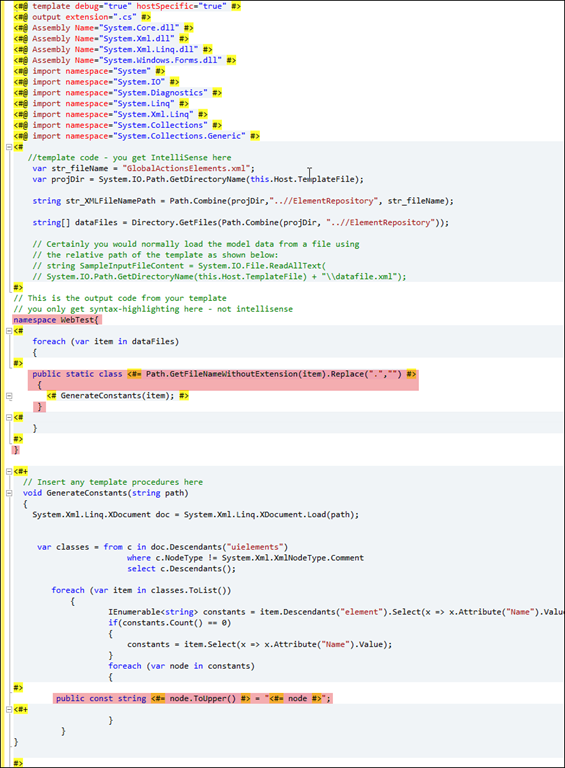This screenshot has width=565, height=768.
Task: Click "System.Core.dll" assembly name
Action: (x=139, y=28)
